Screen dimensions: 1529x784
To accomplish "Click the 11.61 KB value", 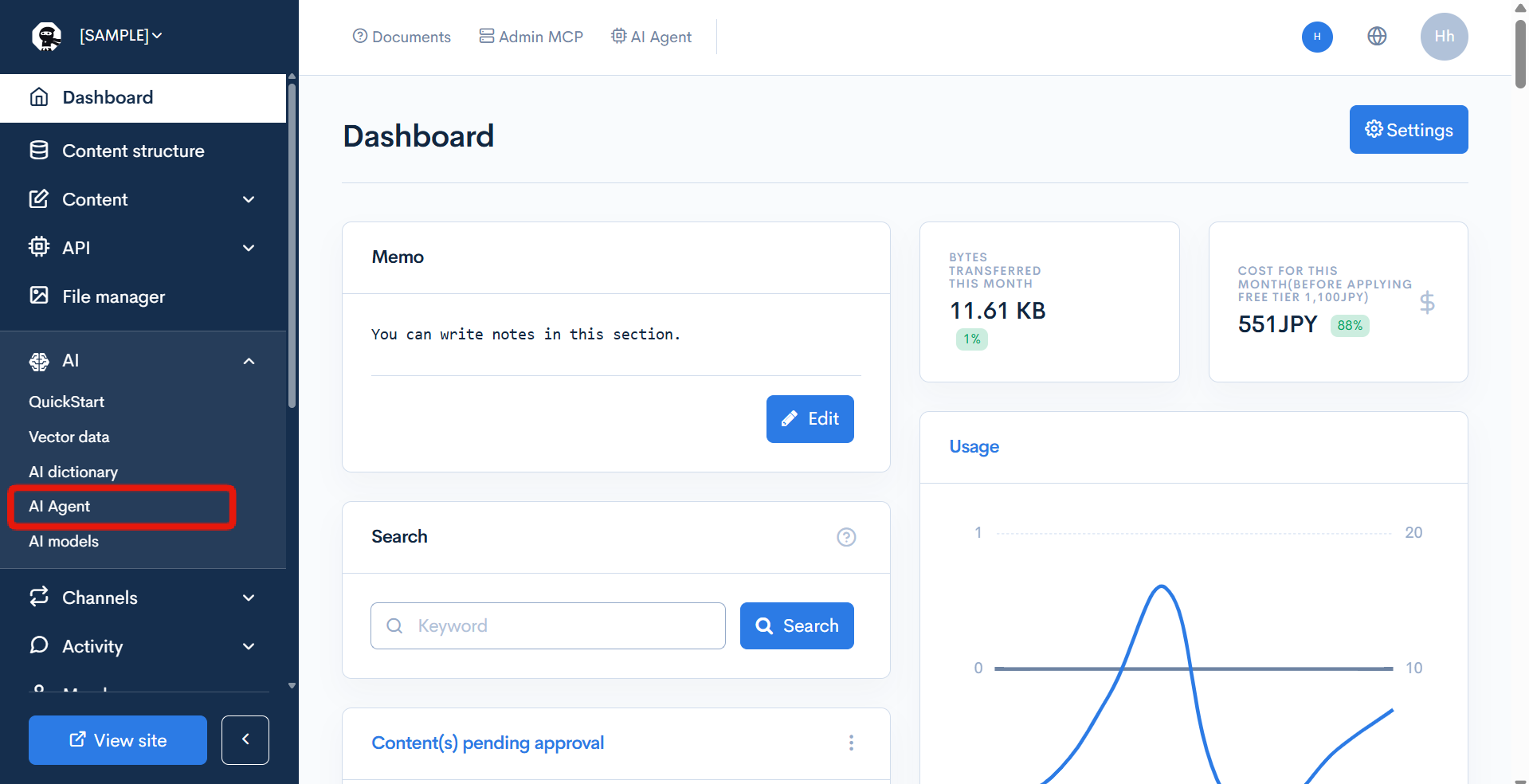I will (x=998, y=311).
